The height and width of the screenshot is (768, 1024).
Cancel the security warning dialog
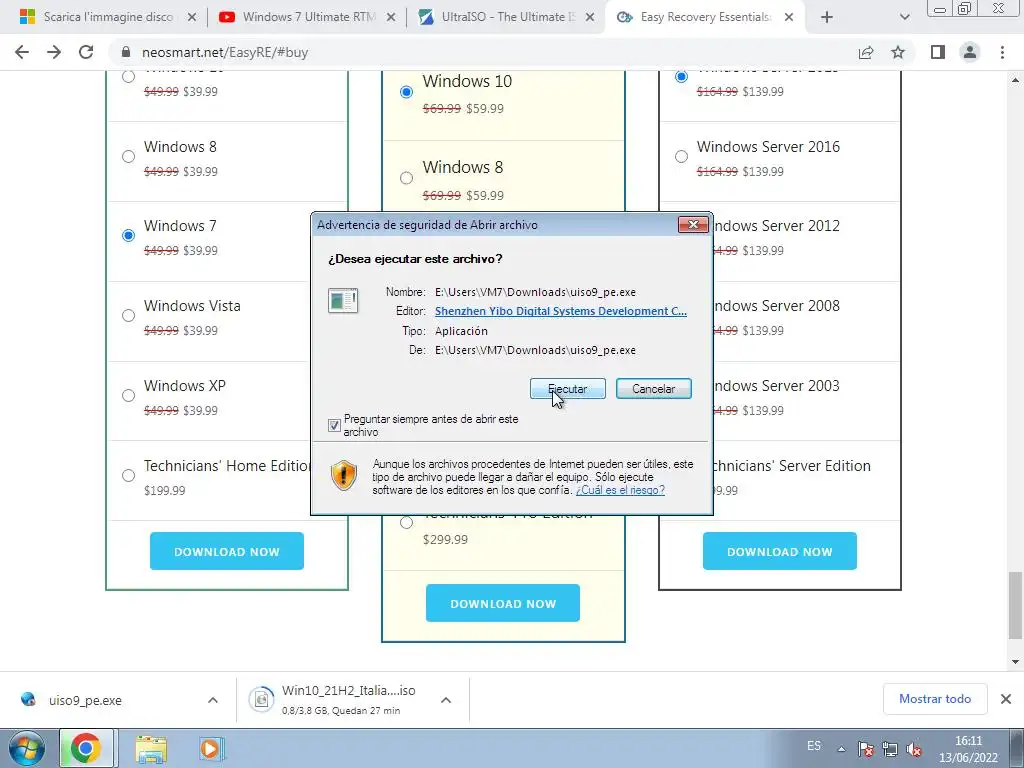[654, 389]
